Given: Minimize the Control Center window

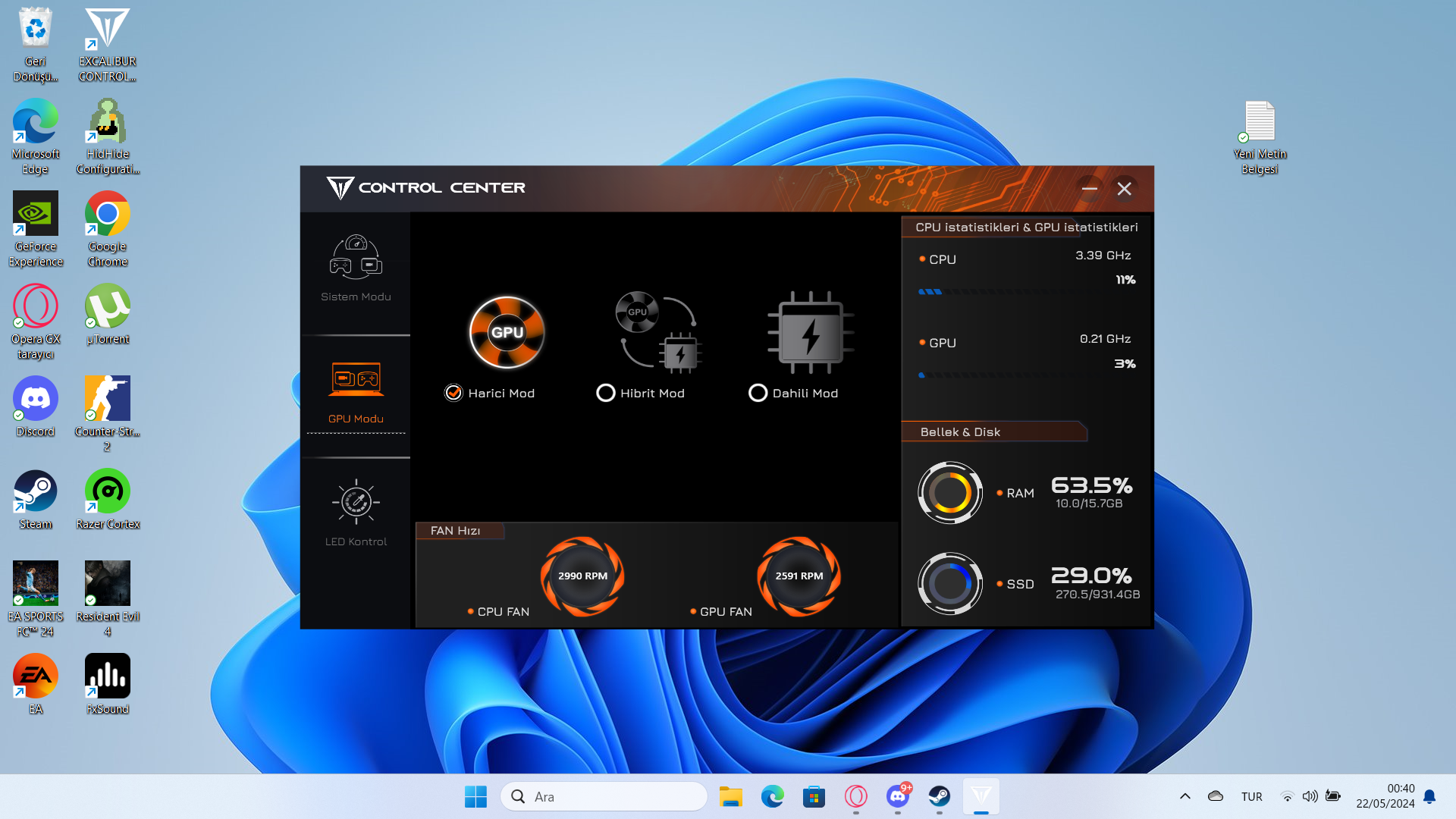Looking at the screenshot, I should click(1089, 189).
